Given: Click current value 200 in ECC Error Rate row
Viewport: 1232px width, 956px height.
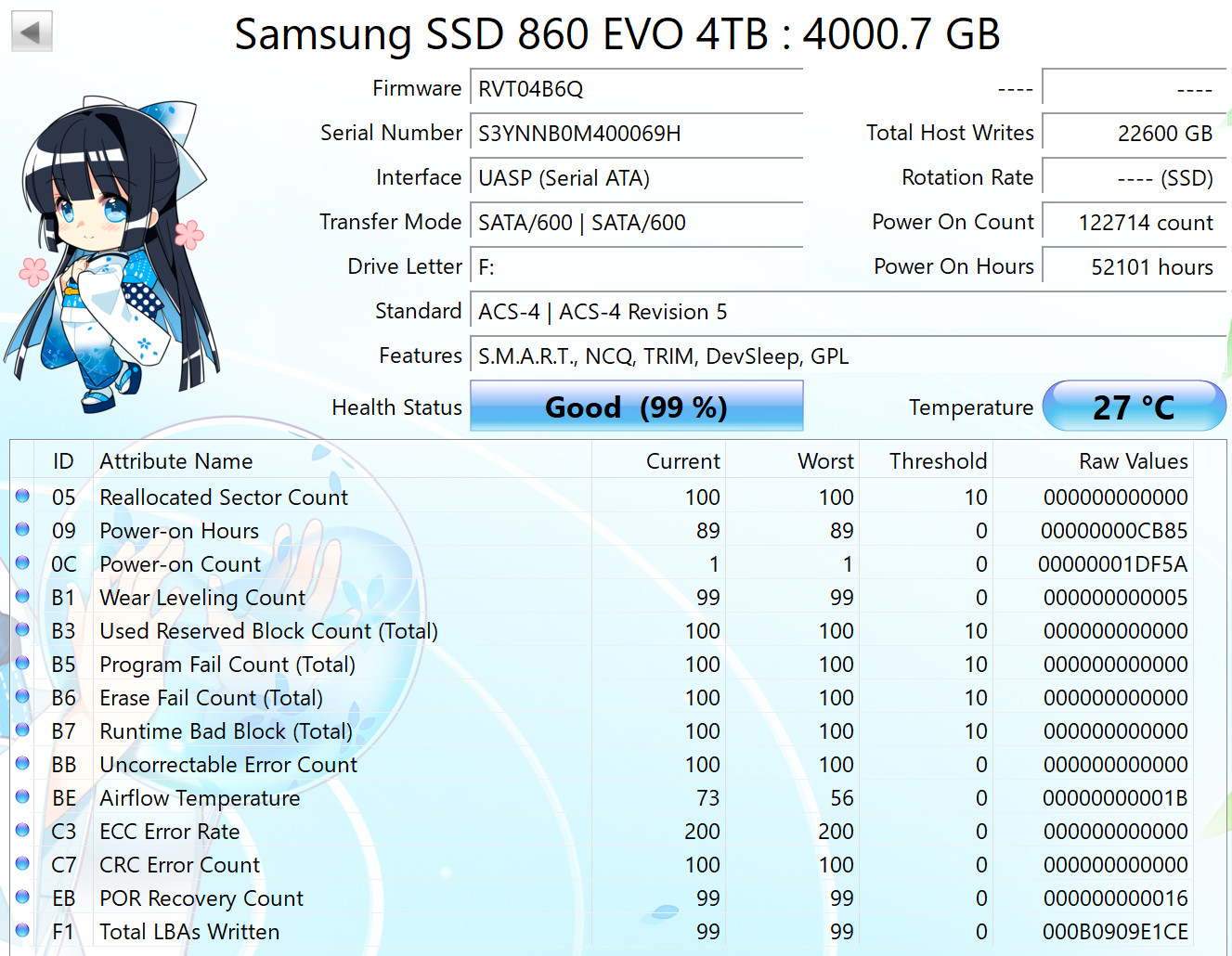Looking at the screenshot, I should click(x=703, y=832).
